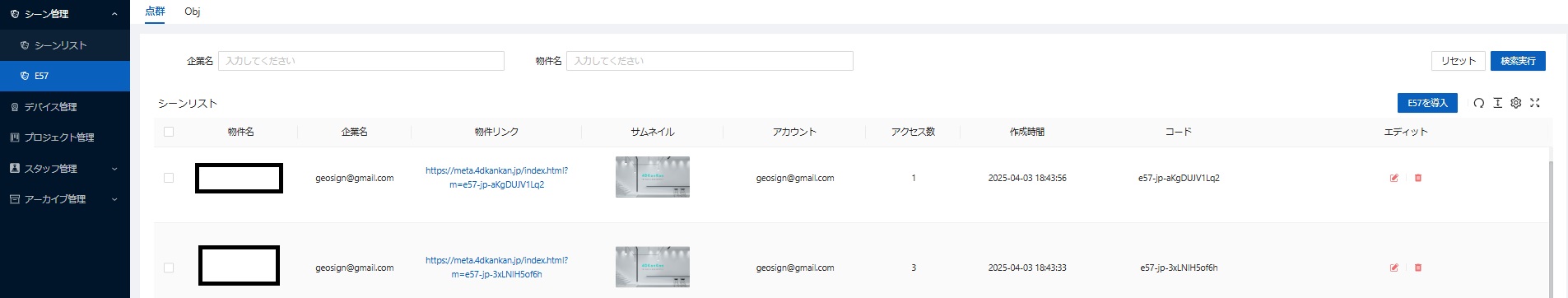Edit the e57-jp-aKgDUJV1Lq2 scene

[1394, 178]
